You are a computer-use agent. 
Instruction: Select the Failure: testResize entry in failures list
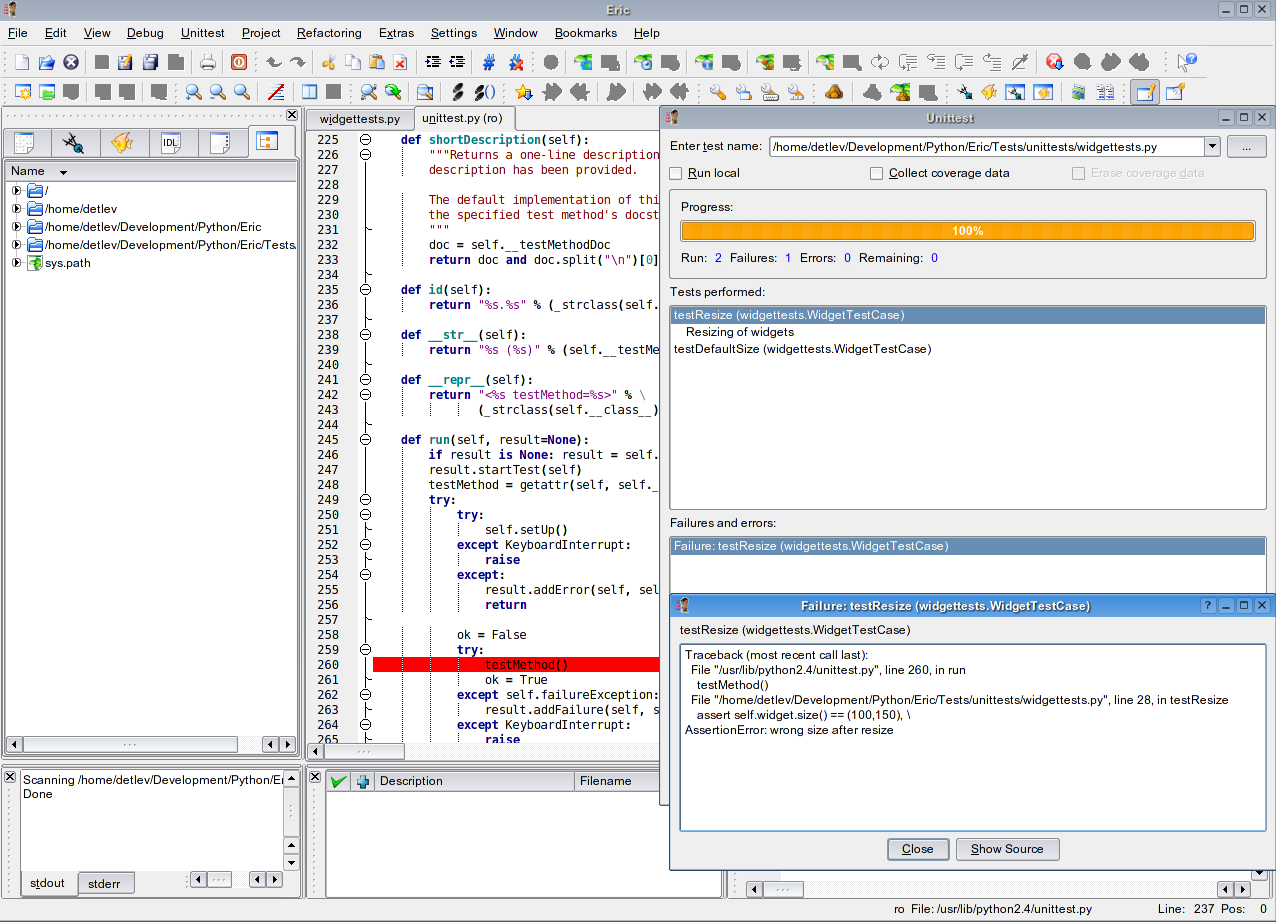click(967, 546)
